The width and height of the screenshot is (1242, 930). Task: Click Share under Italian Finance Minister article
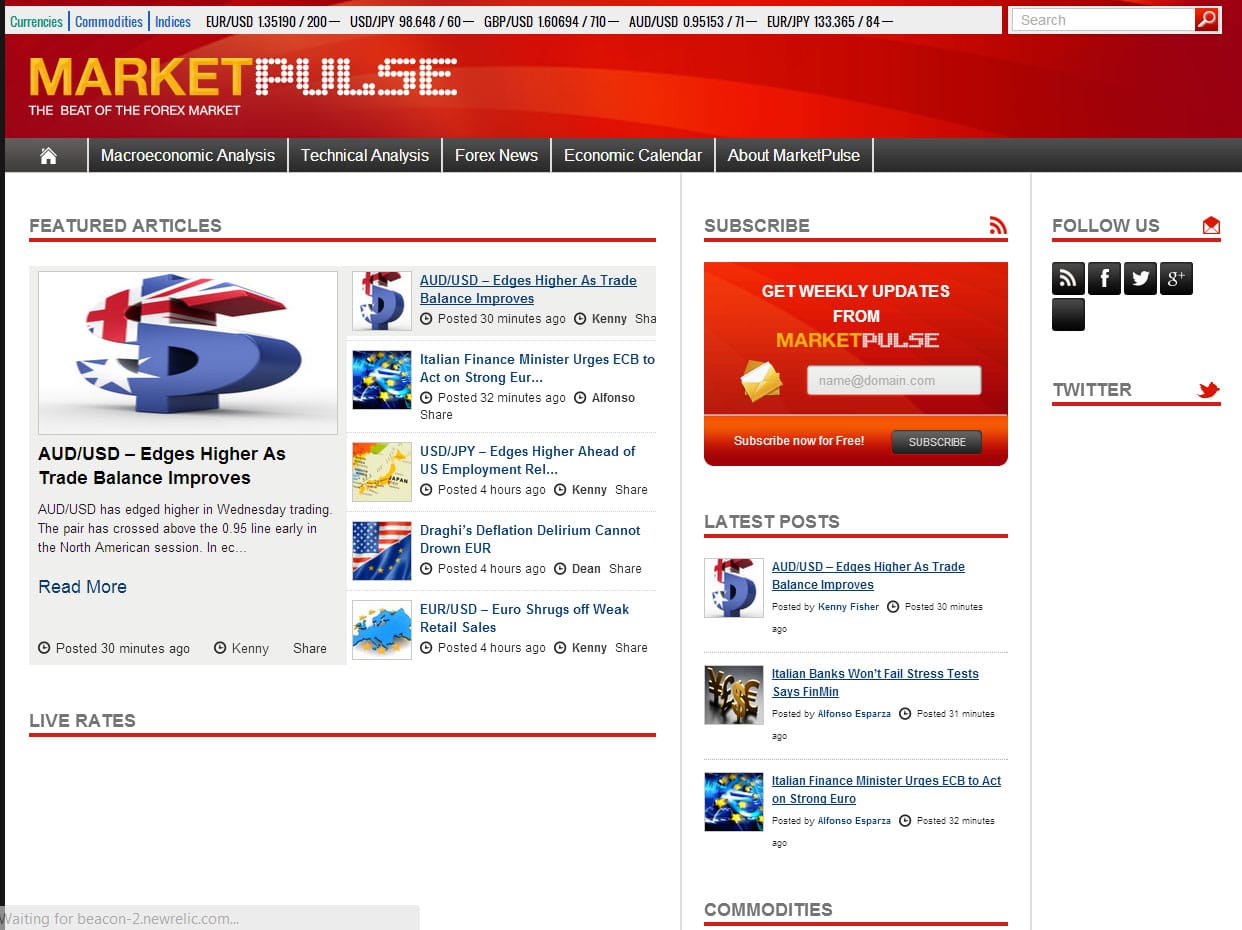click(436, 415)
